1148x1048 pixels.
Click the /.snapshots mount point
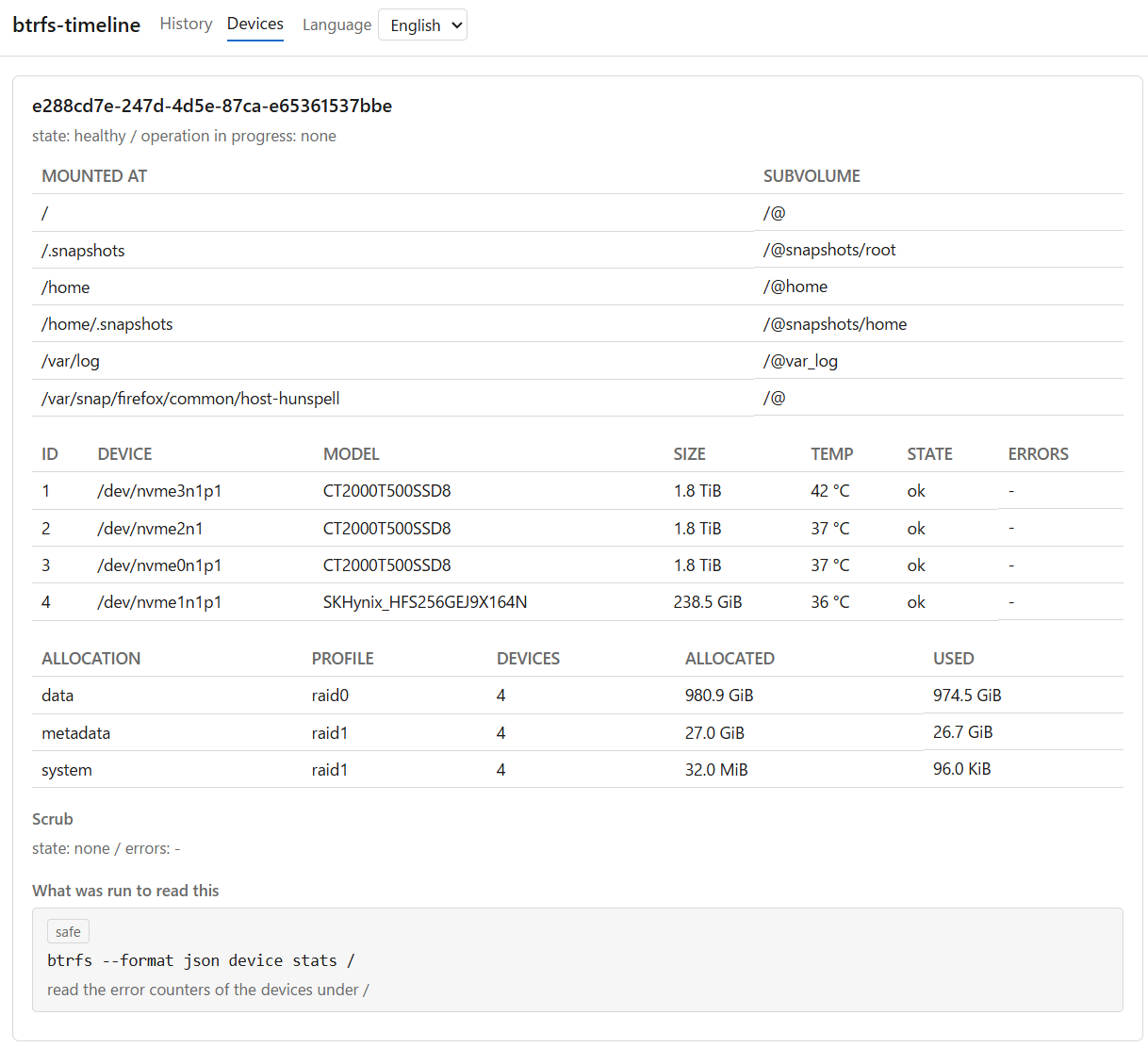83,251
